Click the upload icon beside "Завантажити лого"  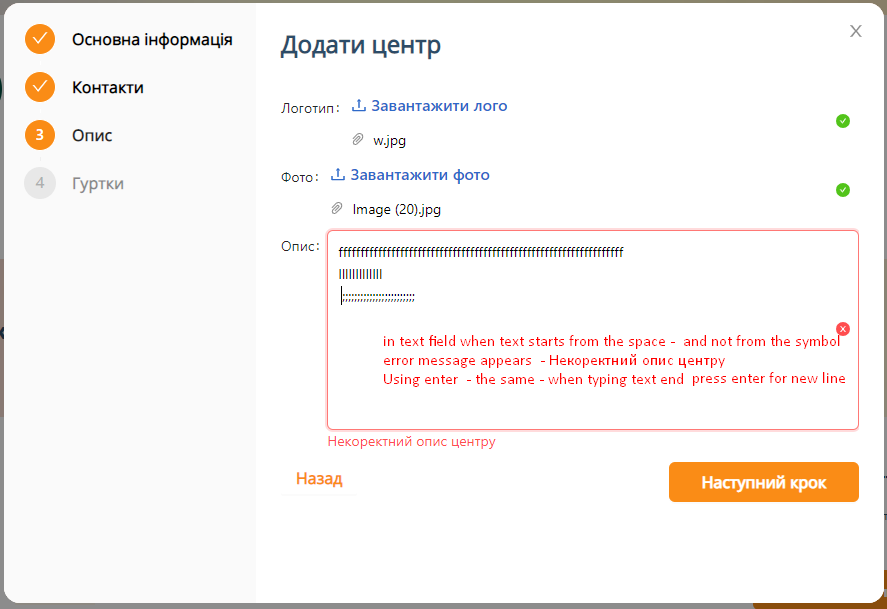tap(360, 106)
